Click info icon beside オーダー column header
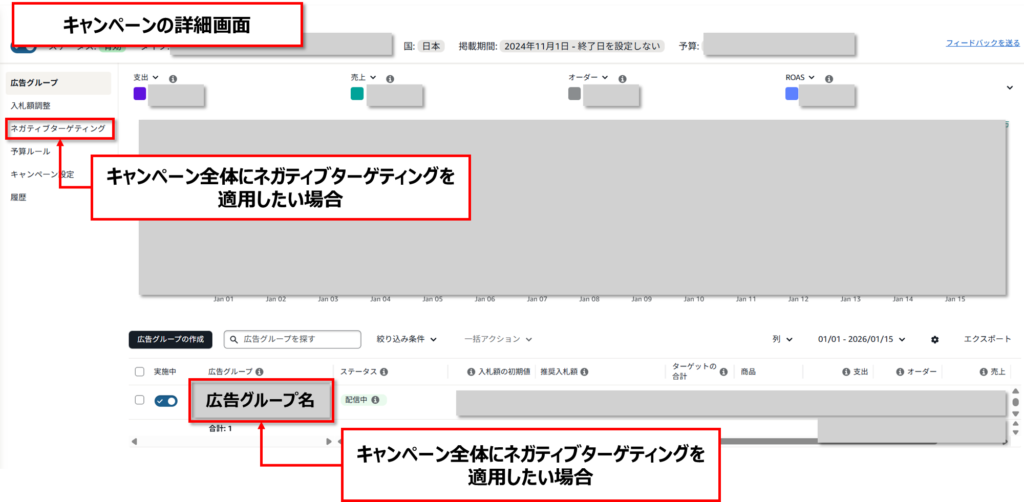 click(899, 371)
